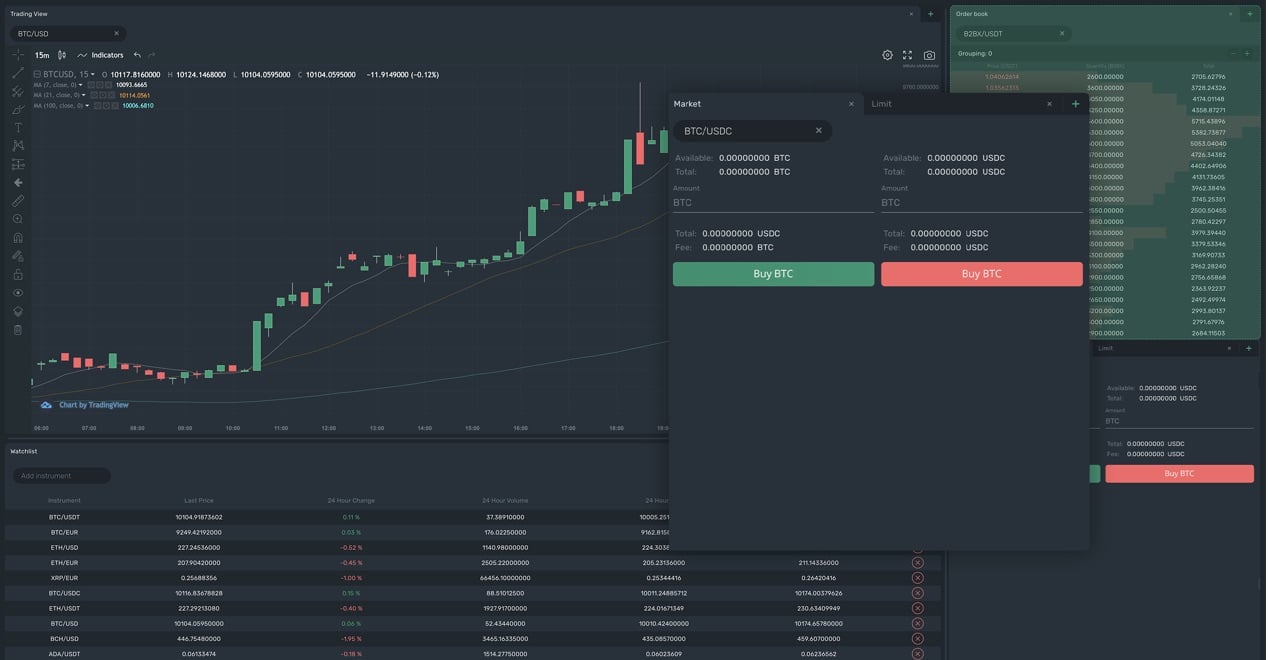The height and width of the screenshot is (660, 1268).
Task: Collapse the BTCUSD legend checkbox
Action: pos(37,75)
